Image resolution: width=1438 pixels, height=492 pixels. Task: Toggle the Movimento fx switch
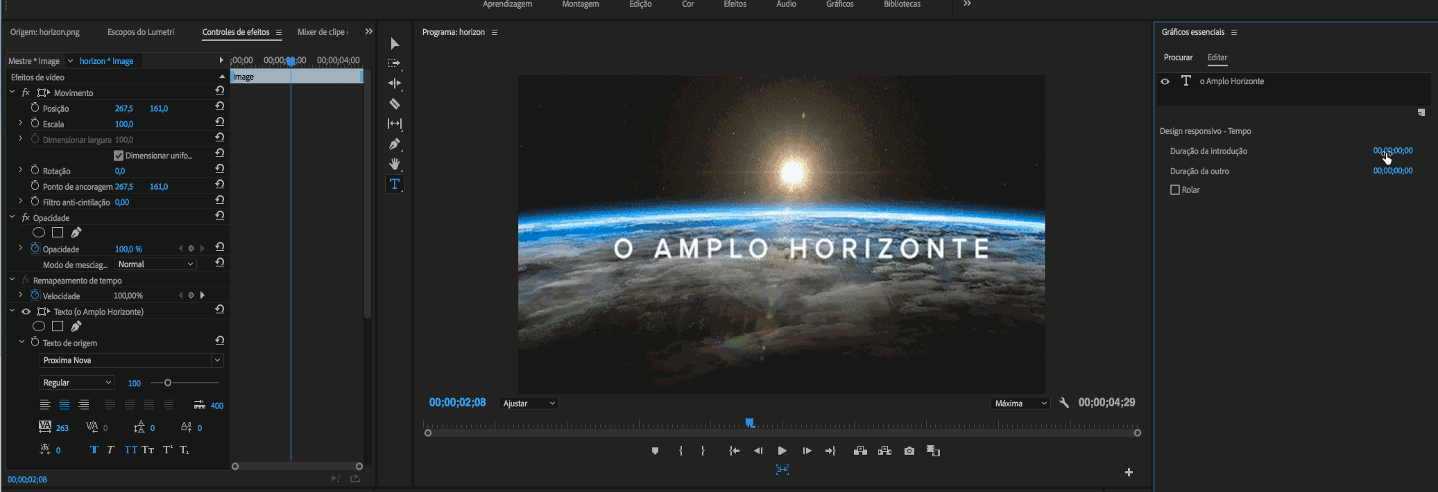pos(26,92)
